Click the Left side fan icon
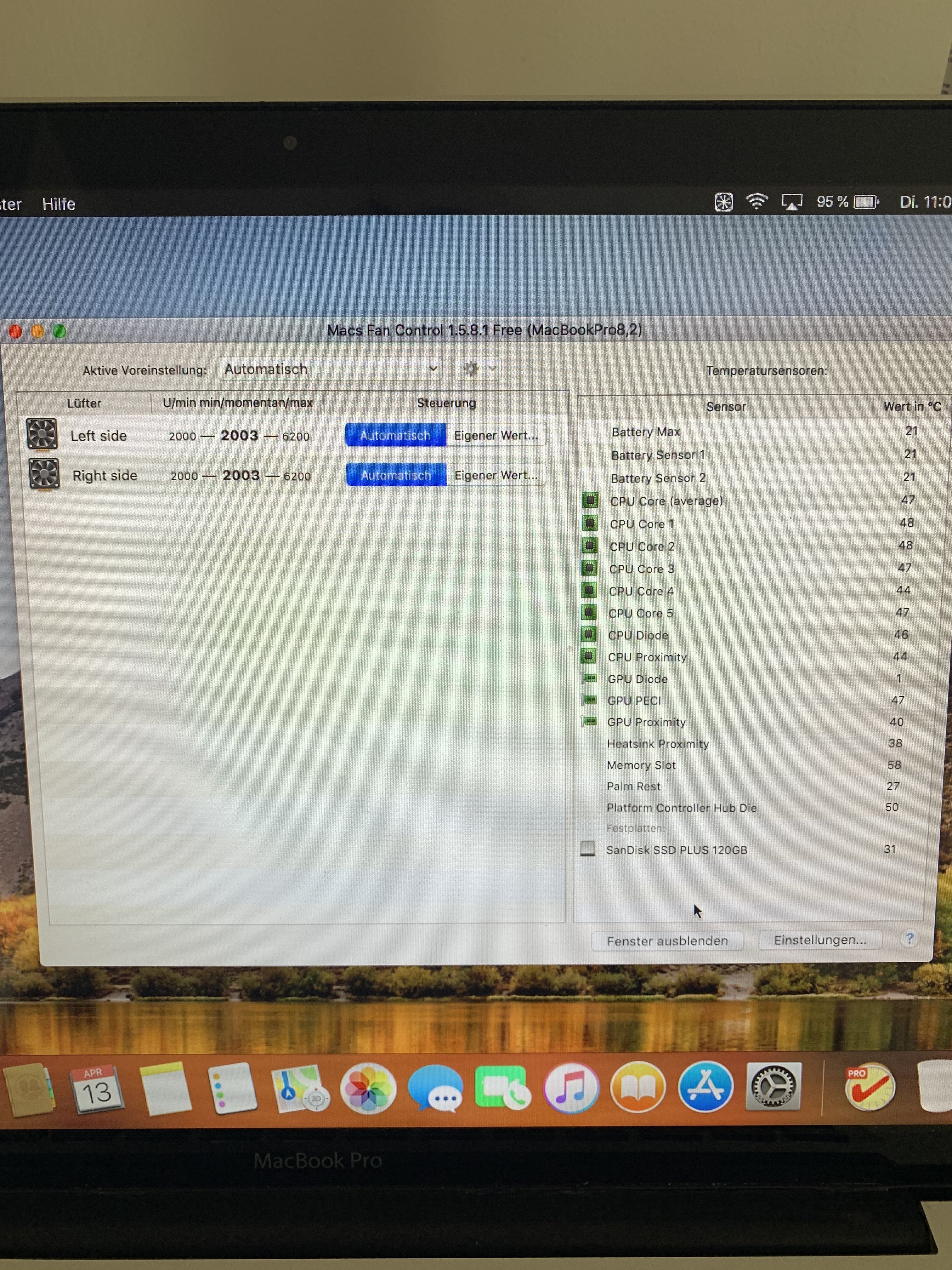Viewport: 952px width, 1270px height. [42, 435]
